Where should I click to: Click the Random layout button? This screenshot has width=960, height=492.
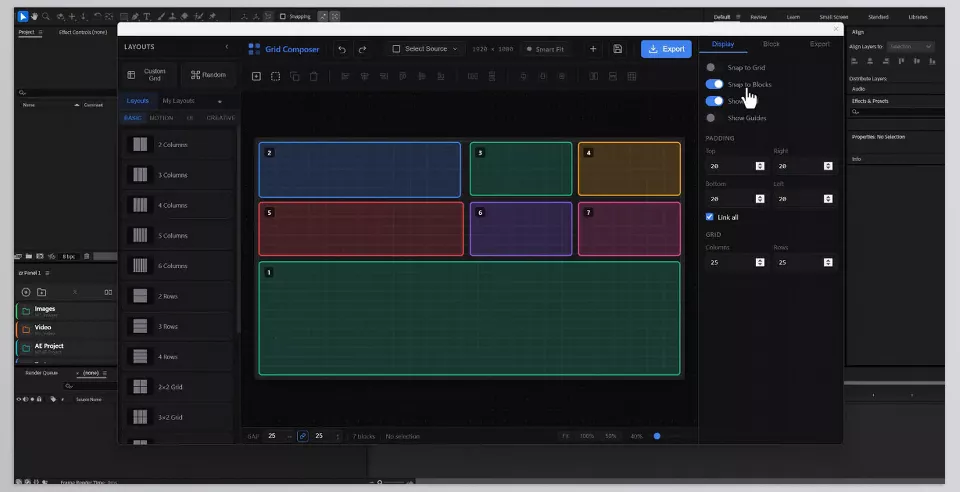click(x=208, y=75)
